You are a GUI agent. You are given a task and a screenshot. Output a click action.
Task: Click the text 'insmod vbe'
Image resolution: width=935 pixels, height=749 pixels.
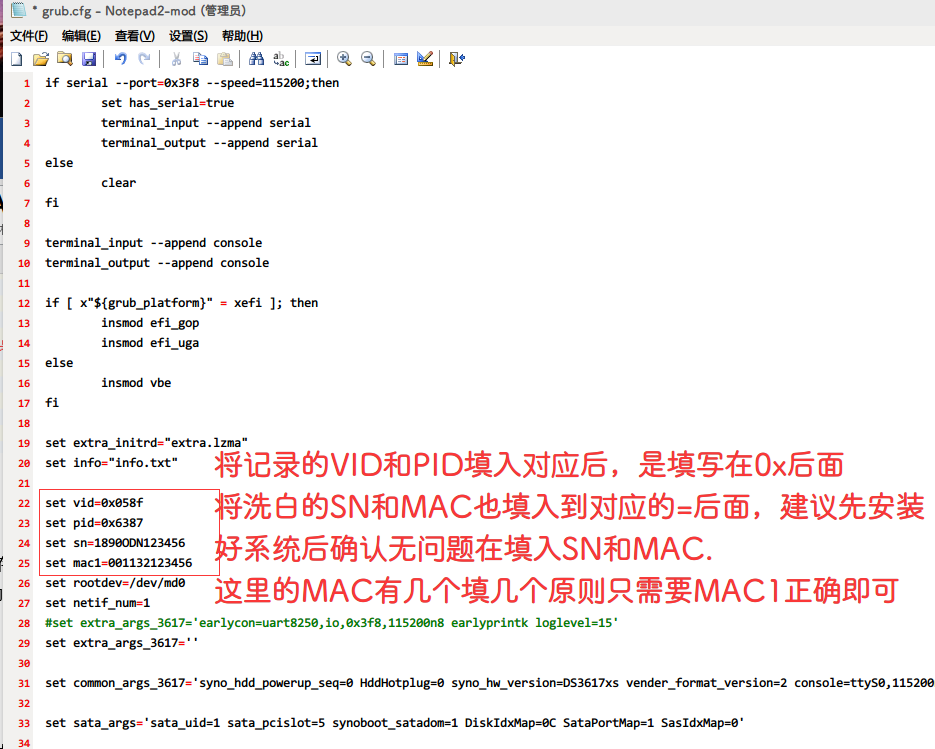tap(136, 383)
